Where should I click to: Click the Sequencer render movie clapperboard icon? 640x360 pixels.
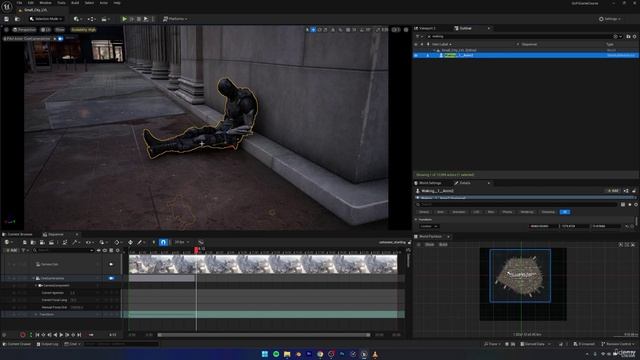click(x=51, y=242)
